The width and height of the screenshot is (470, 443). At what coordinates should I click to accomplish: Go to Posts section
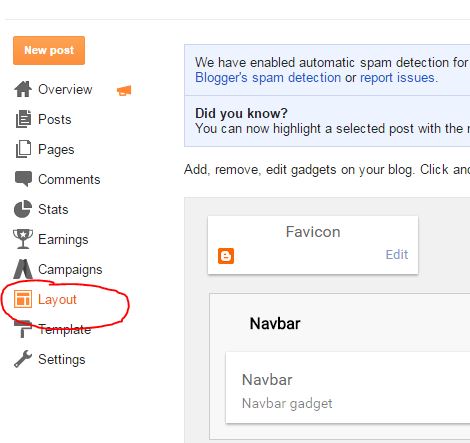tap(55, 119)
